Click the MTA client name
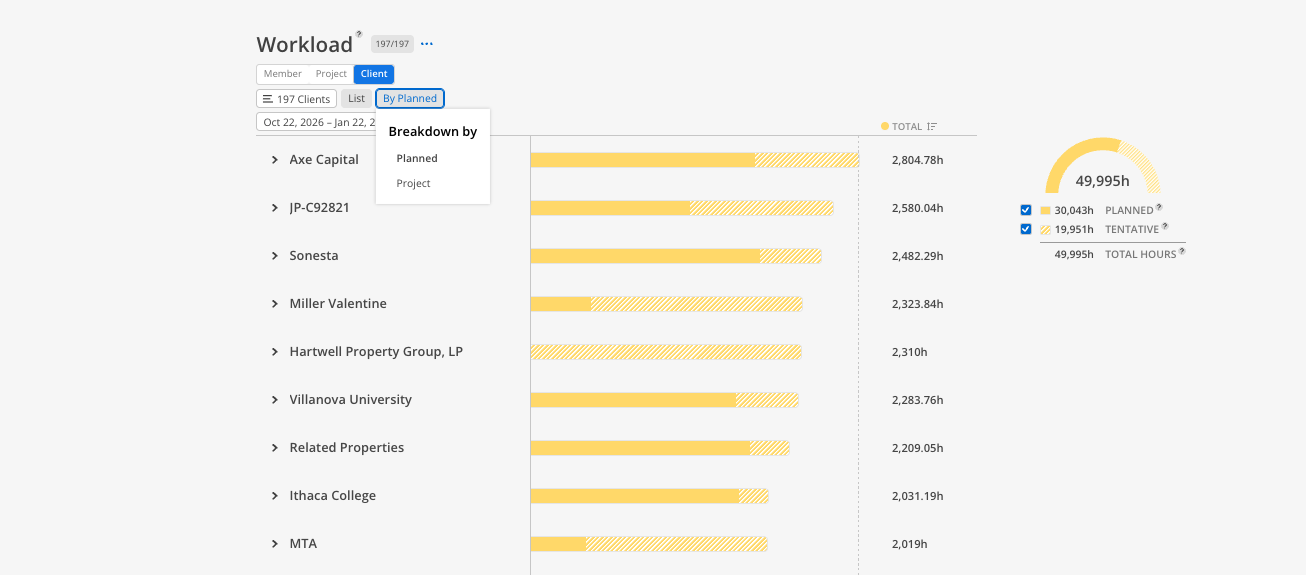The image size is (1306, 575). coord(303,544)
